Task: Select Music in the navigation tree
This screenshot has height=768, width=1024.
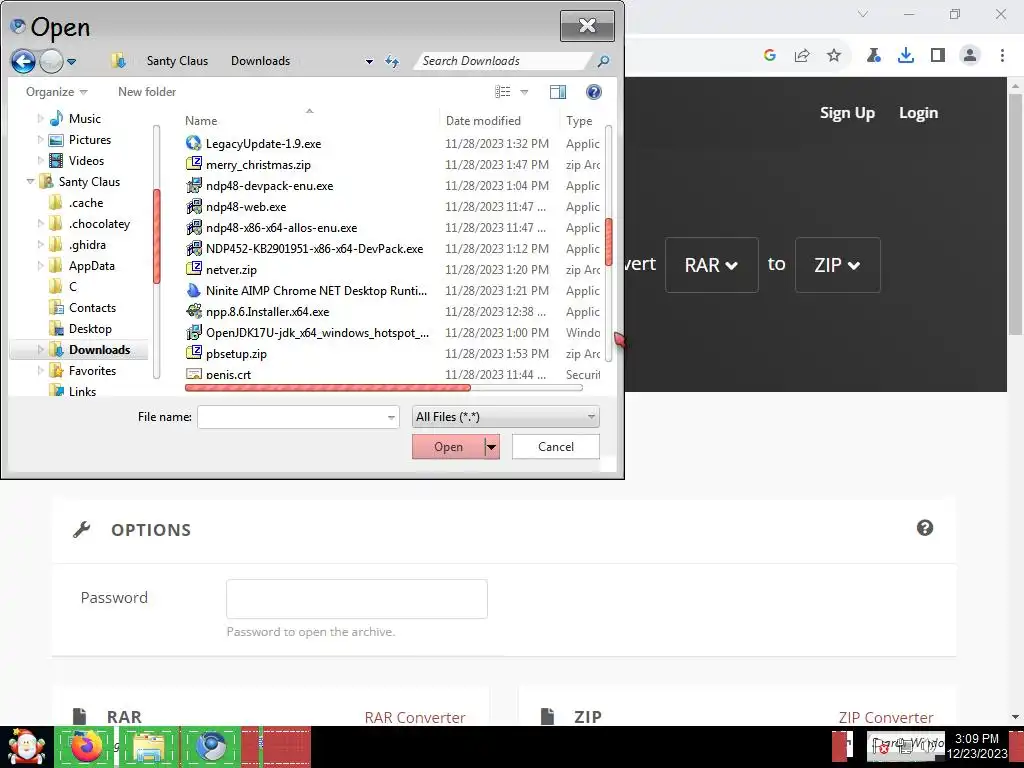Action: pyautogui.click(x=84, y=119)
